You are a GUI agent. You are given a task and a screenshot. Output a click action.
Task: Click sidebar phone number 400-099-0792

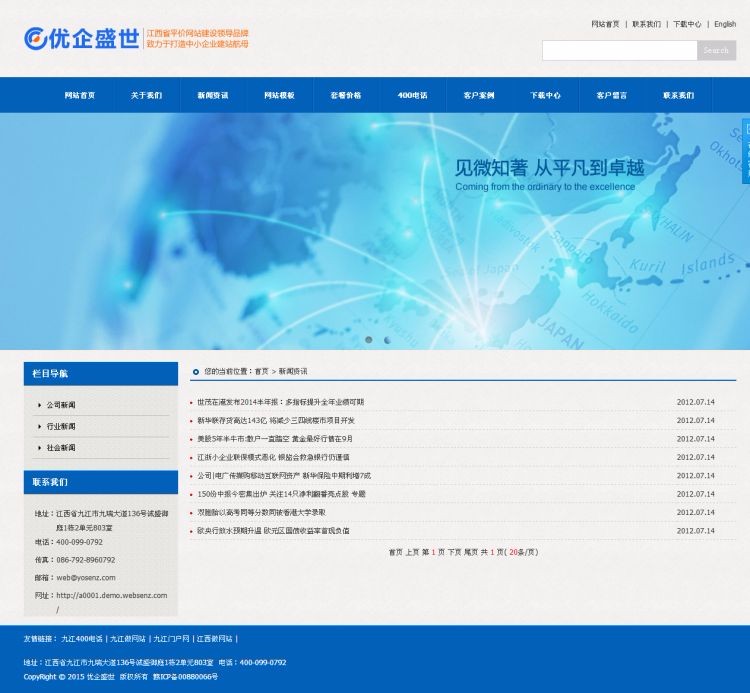click(79, 542)
